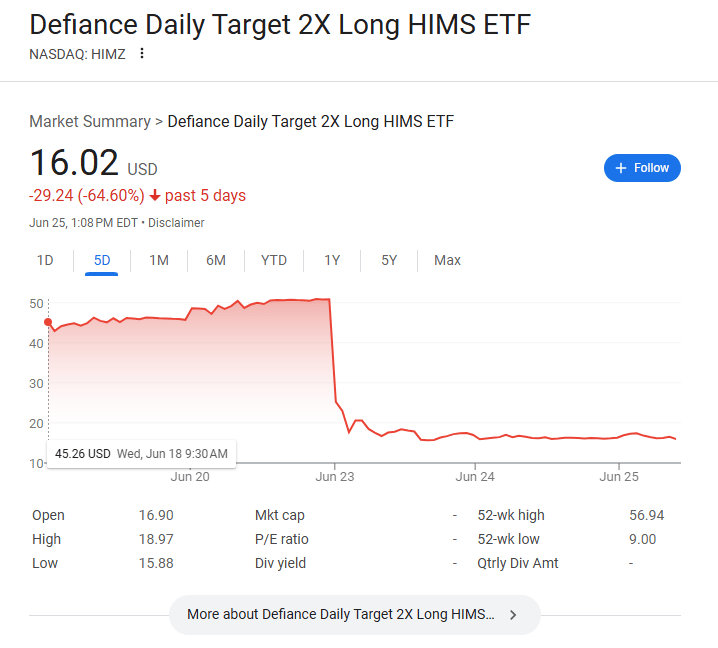
Task: View the 1Y price history
Action: pos(332,260)
